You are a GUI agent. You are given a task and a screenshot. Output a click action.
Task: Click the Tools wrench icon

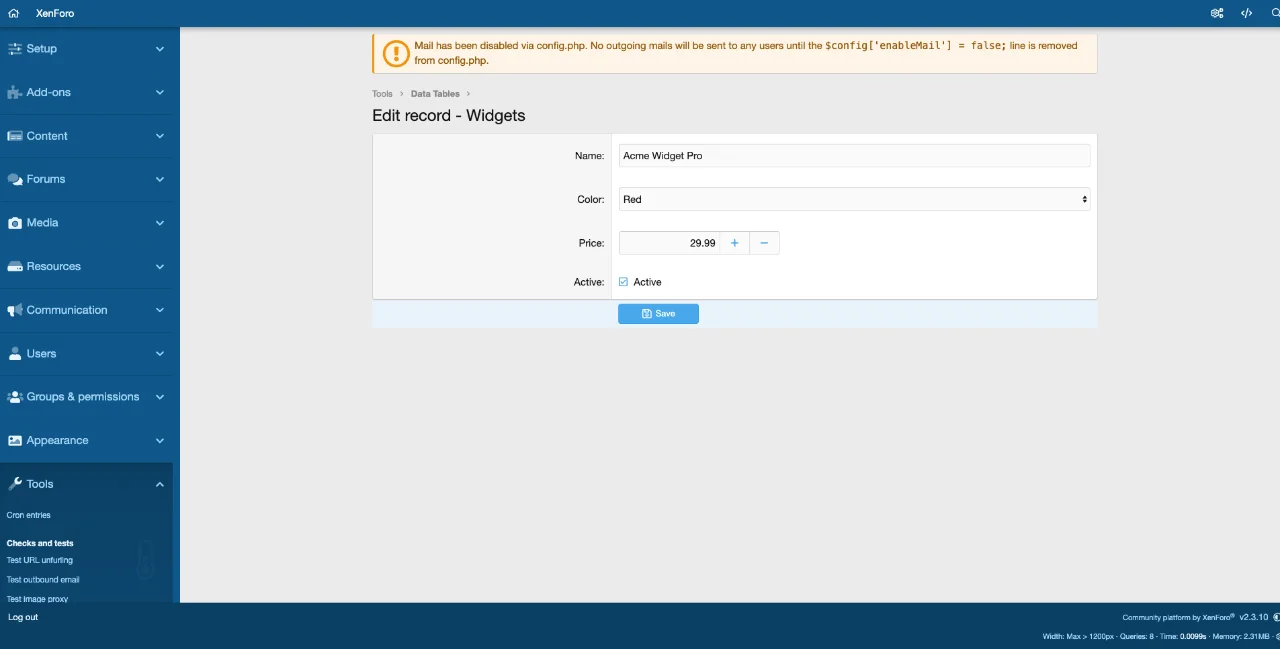15,484
